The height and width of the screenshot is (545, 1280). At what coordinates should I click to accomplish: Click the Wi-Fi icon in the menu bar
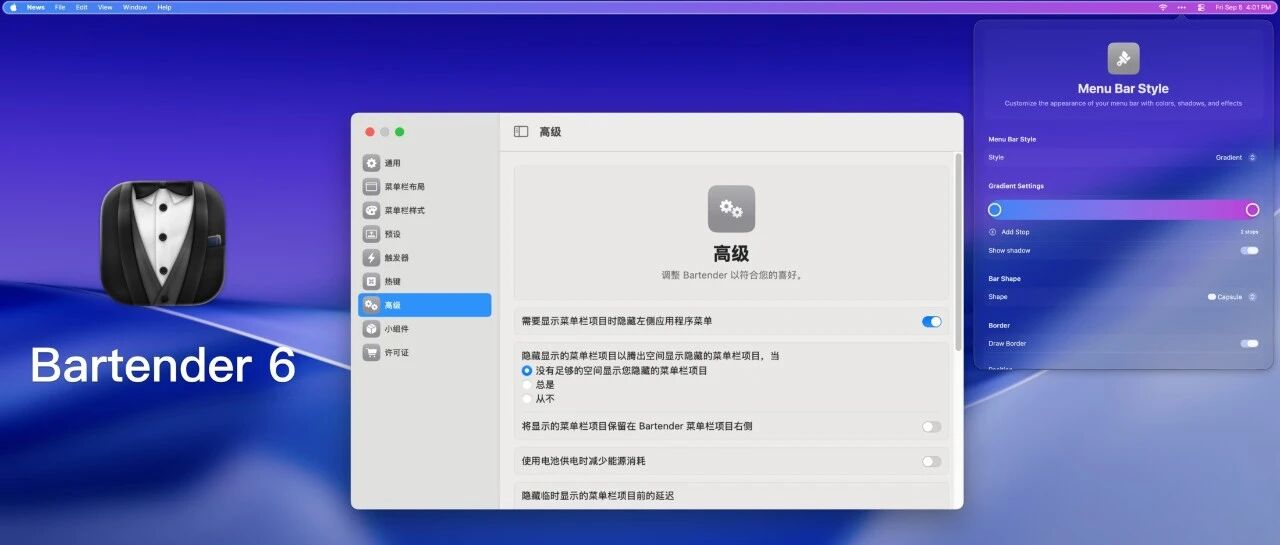pyautogui.click(x=1163, y=7)
